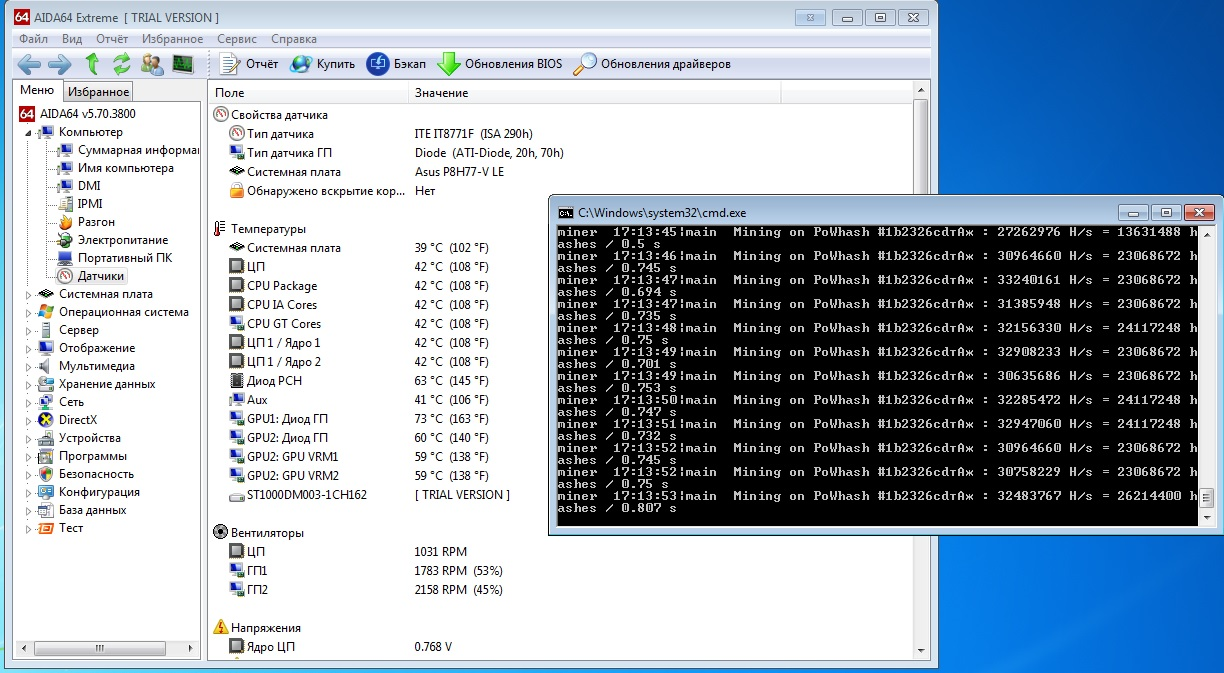Viewport: 1224px width, 673px height.
Task: Click the Купить toolbar button
Action: (x=322, y=64)
